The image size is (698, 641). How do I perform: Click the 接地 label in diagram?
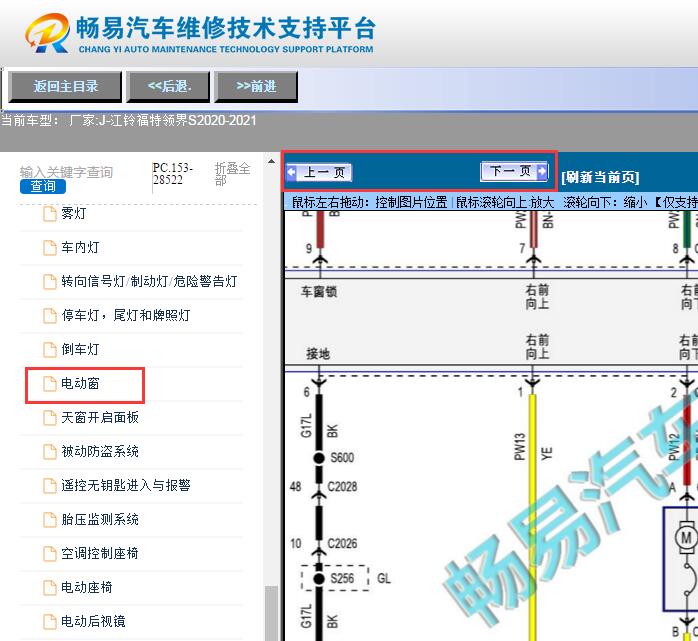point(318,354)
